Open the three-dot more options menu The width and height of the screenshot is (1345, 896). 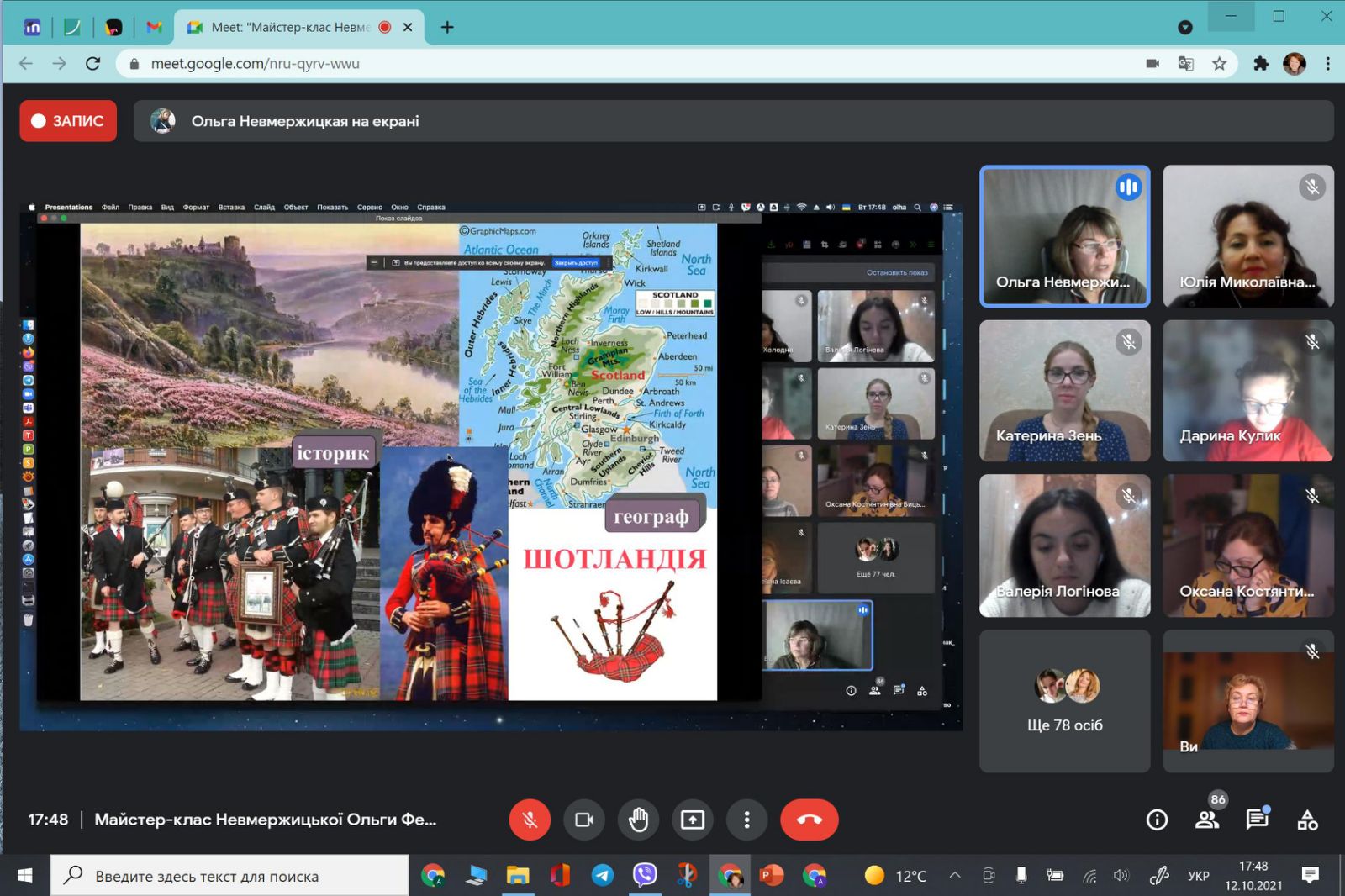coord(746,820)
